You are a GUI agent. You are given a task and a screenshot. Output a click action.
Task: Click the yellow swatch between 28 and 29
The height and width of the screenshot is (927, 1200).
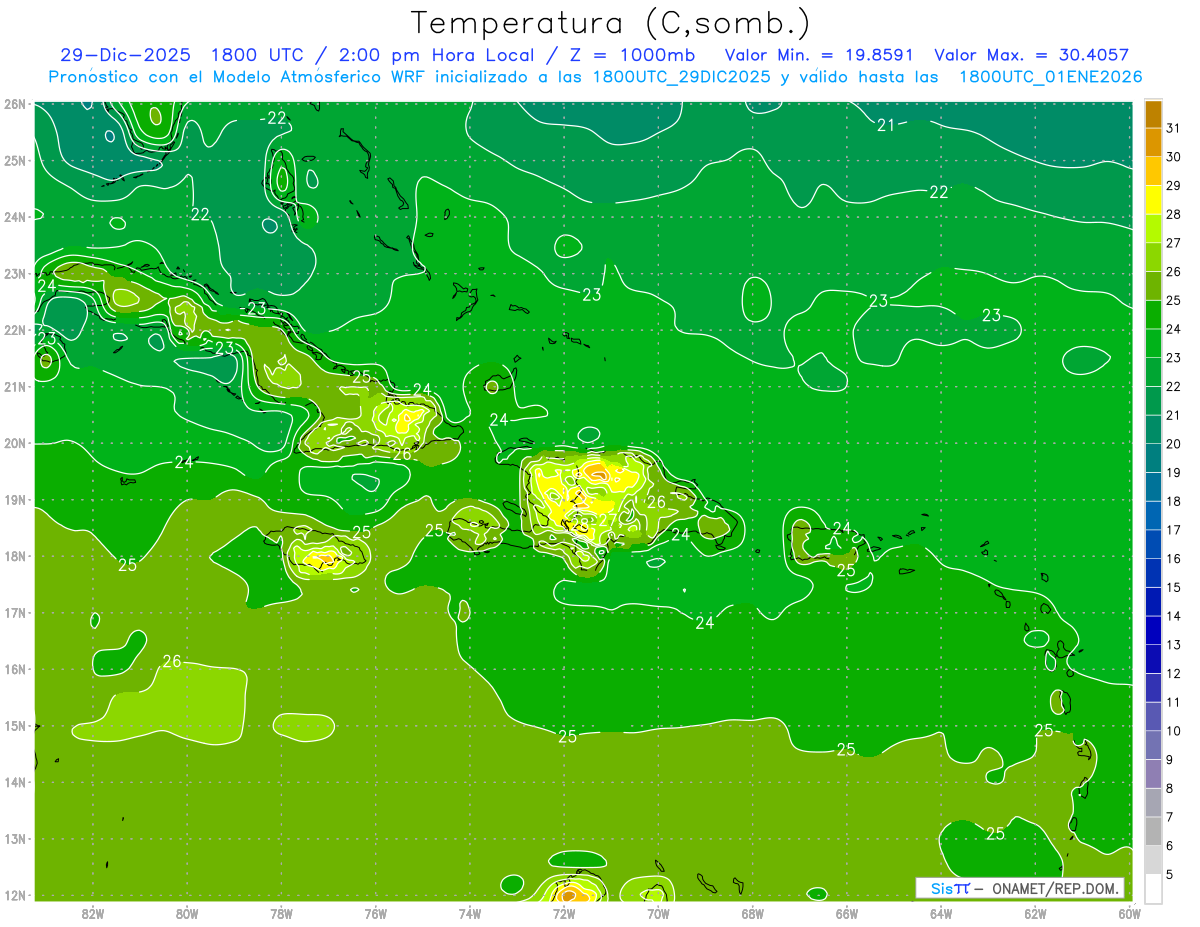(1153, 200)
